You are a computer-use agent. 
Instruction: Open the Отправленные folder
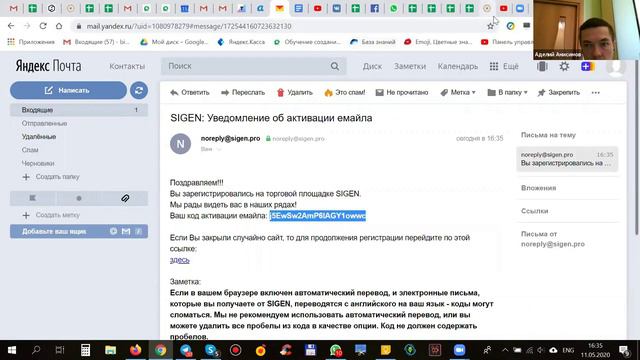[x=44, y=123]
